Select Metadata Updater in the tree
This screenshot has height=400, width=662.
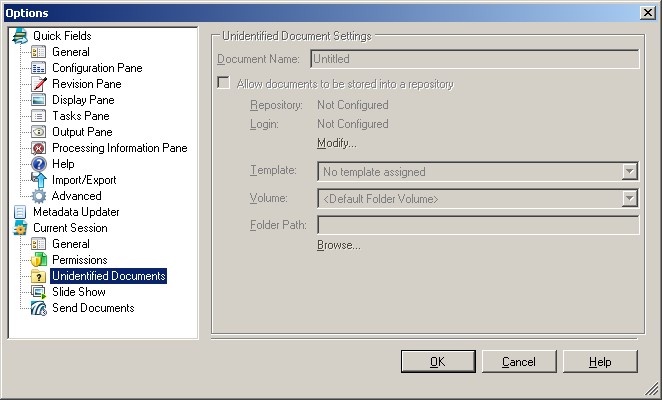[x=76, y=212]
